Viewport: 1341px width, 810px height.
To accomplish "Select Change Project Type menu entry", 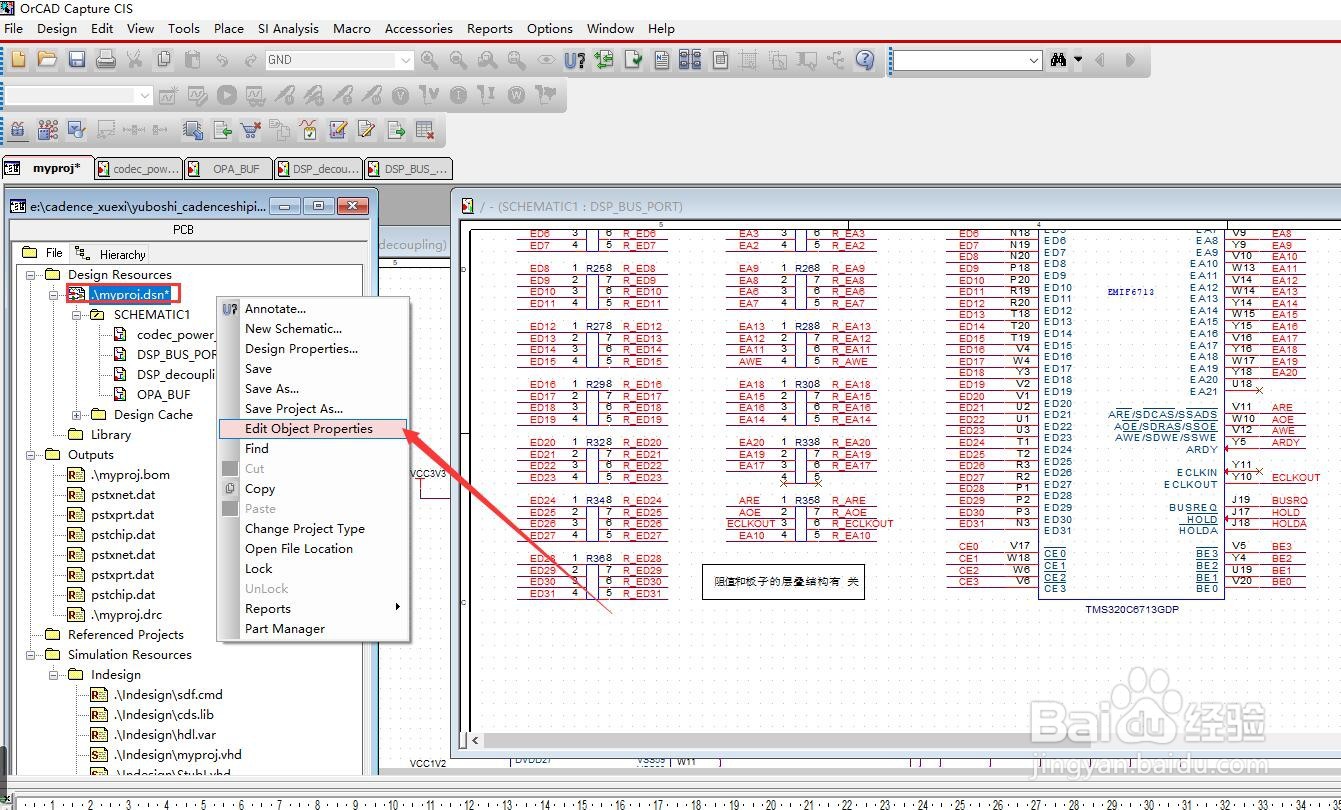I will point(313,528).
